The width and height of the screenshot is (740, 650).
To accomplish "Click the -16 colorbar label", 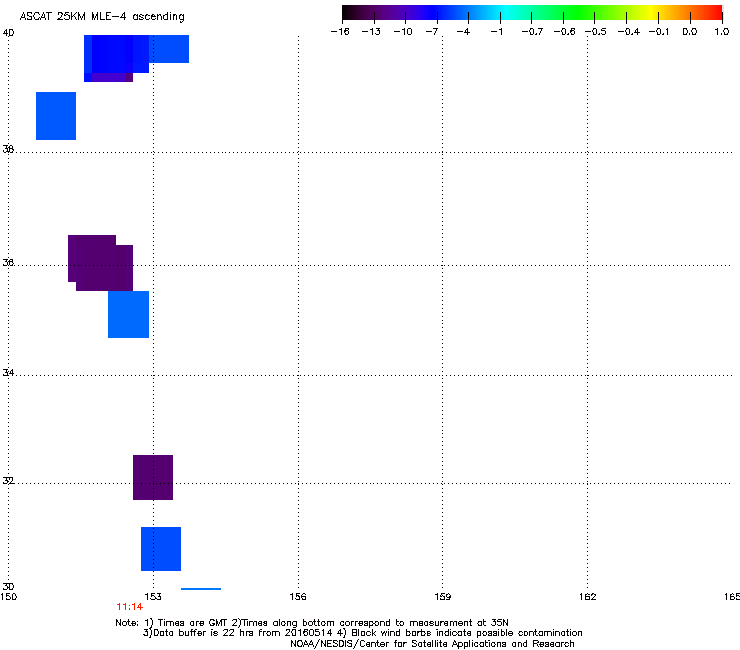I will pyautogui.click(x=340, y=32).
